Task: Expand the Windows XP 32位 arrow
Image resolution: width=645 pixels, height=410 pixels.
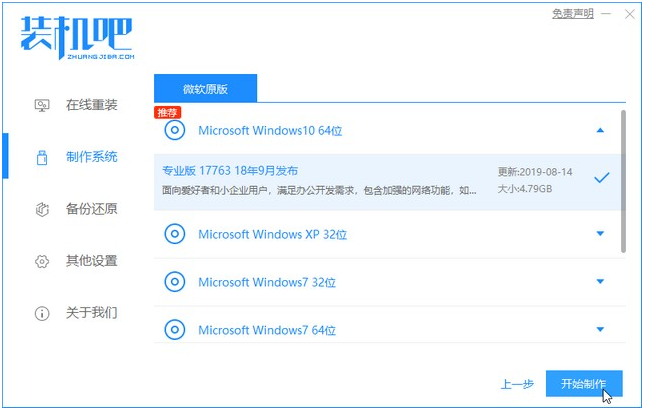Action: point(600,234)
